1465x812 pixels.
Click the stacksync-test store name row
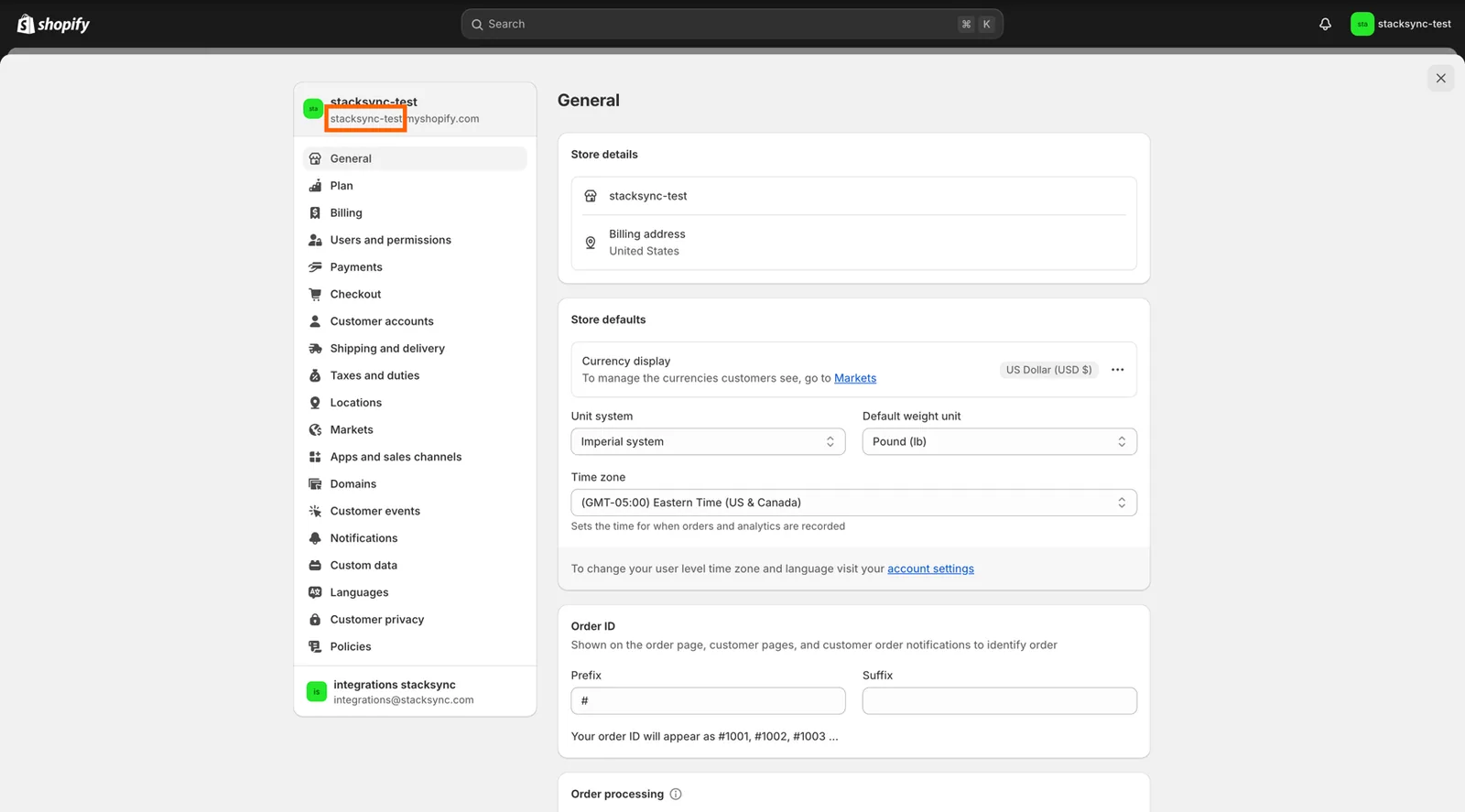pos(853,196)
